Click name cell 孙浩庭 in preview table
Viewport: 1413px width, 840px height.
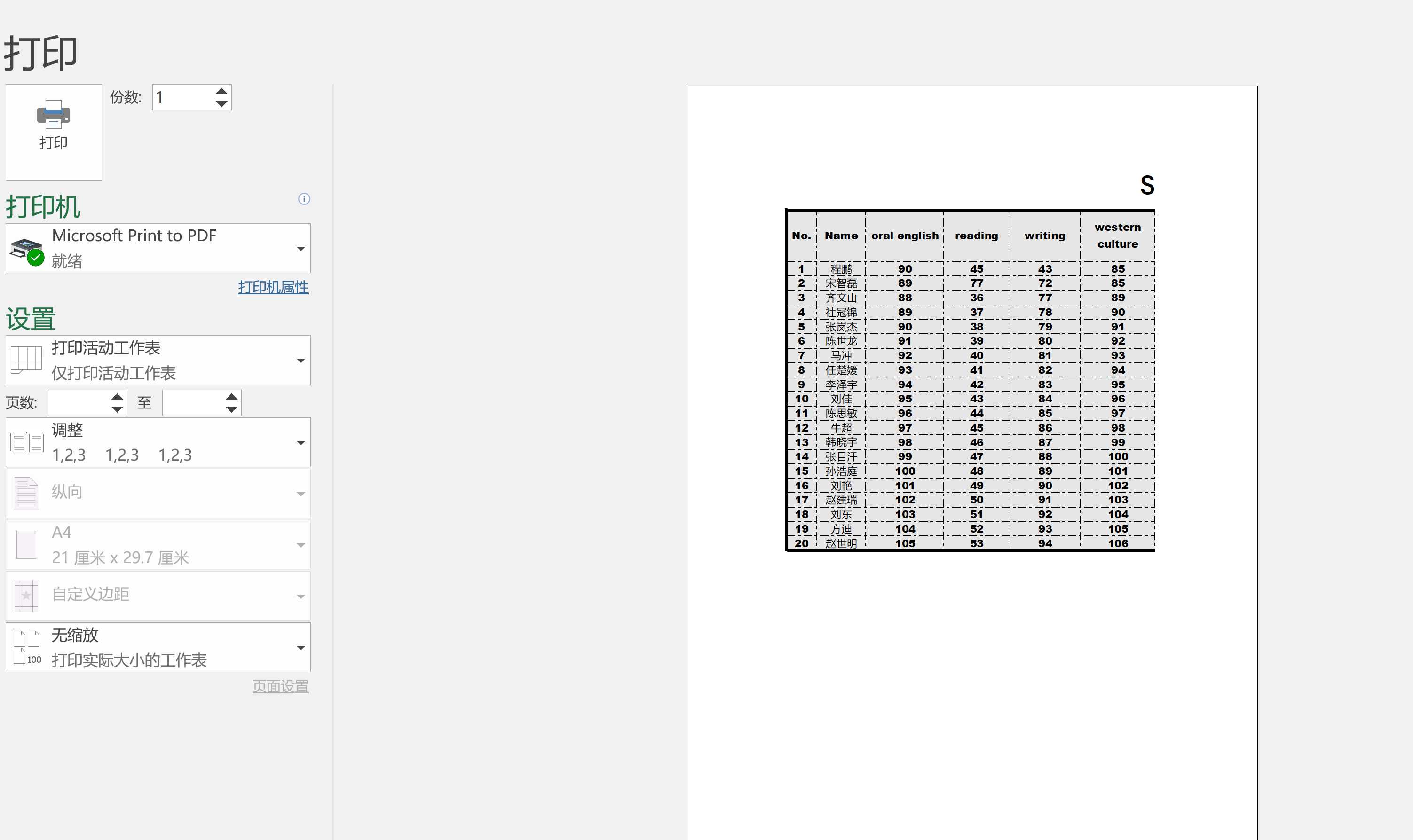[841, 471]
